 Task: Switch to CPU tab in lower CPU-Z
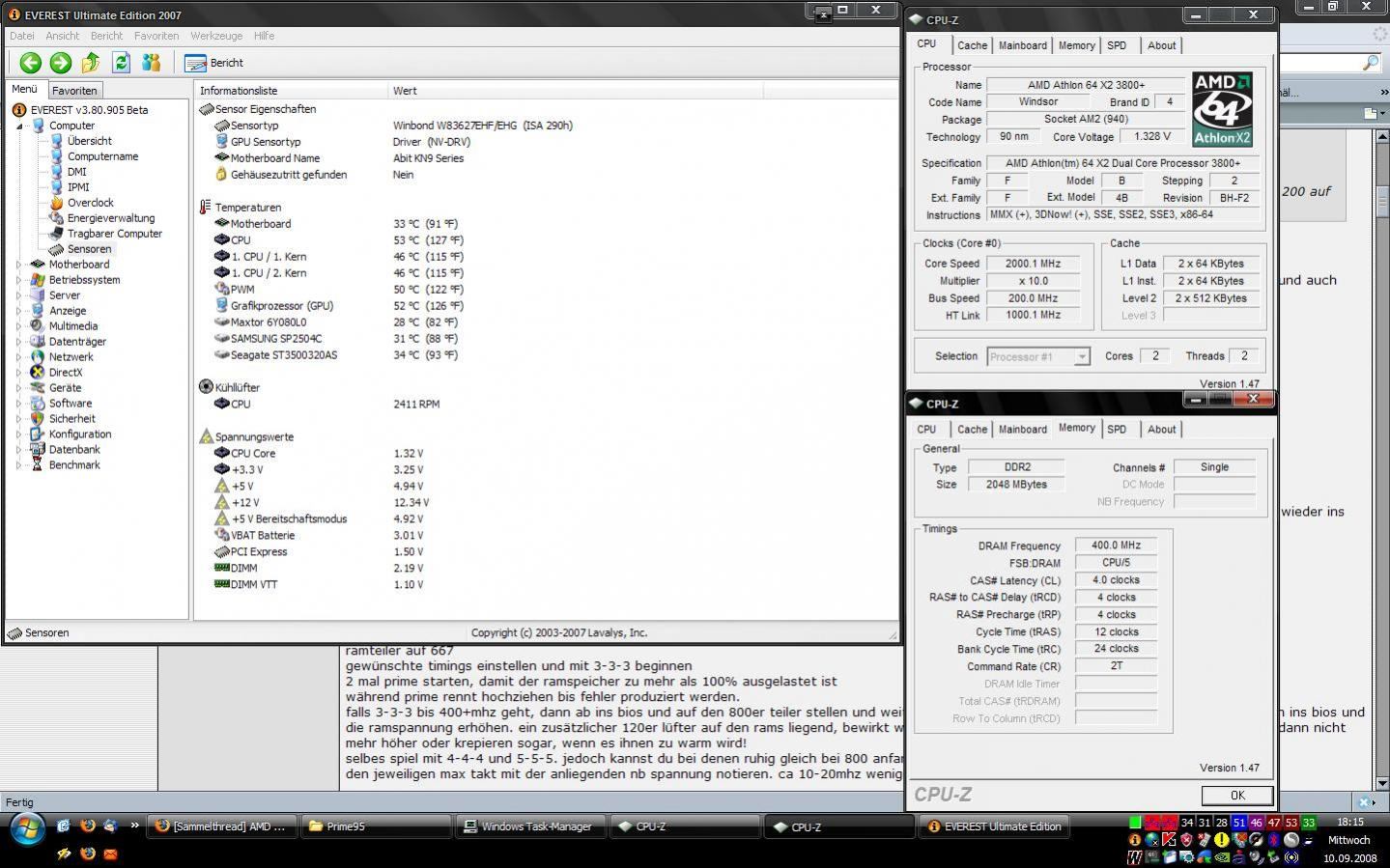click(926, 430)
